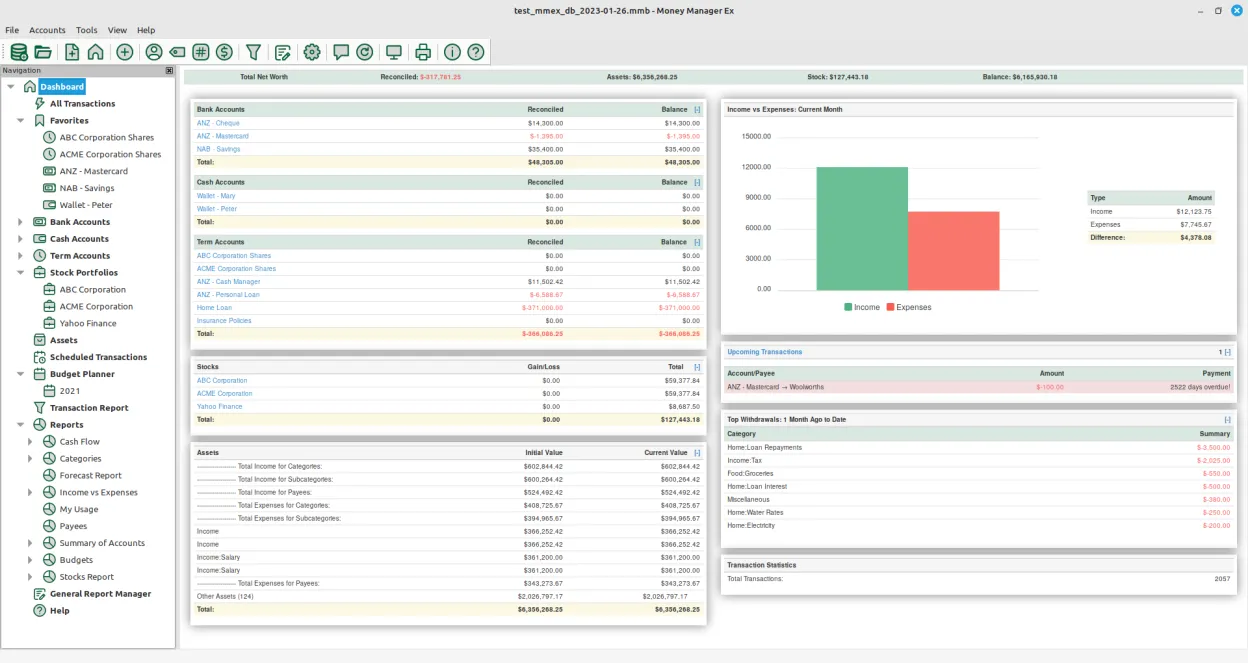The image size is (1248, 663).
Task: Expand the Bank Accounts tree node
Action: click(x=20, y=222)
